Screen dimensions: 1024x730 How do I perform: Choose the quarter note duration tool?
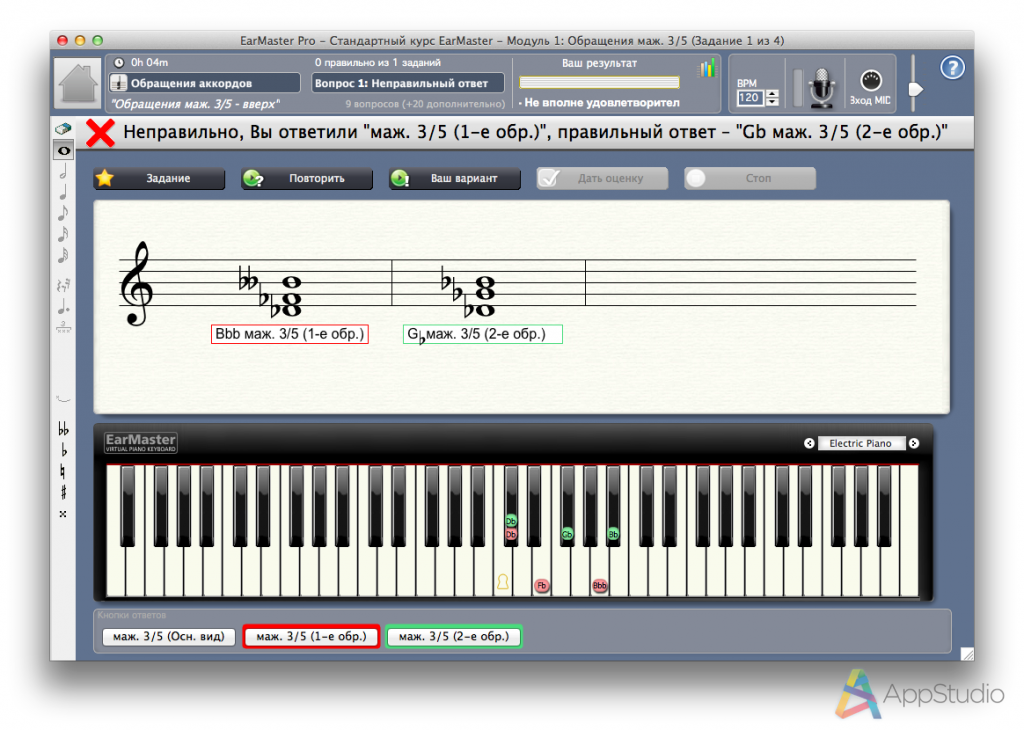(x=63, y=193)
